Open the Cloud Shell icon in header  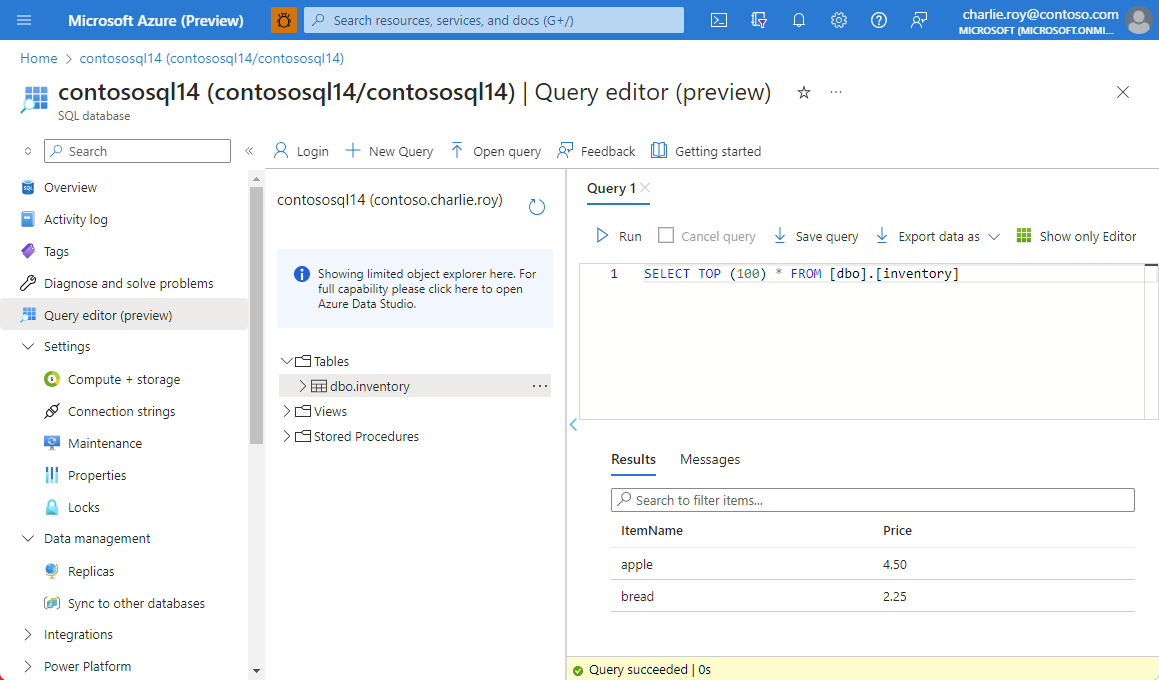(x=719, y=20)
